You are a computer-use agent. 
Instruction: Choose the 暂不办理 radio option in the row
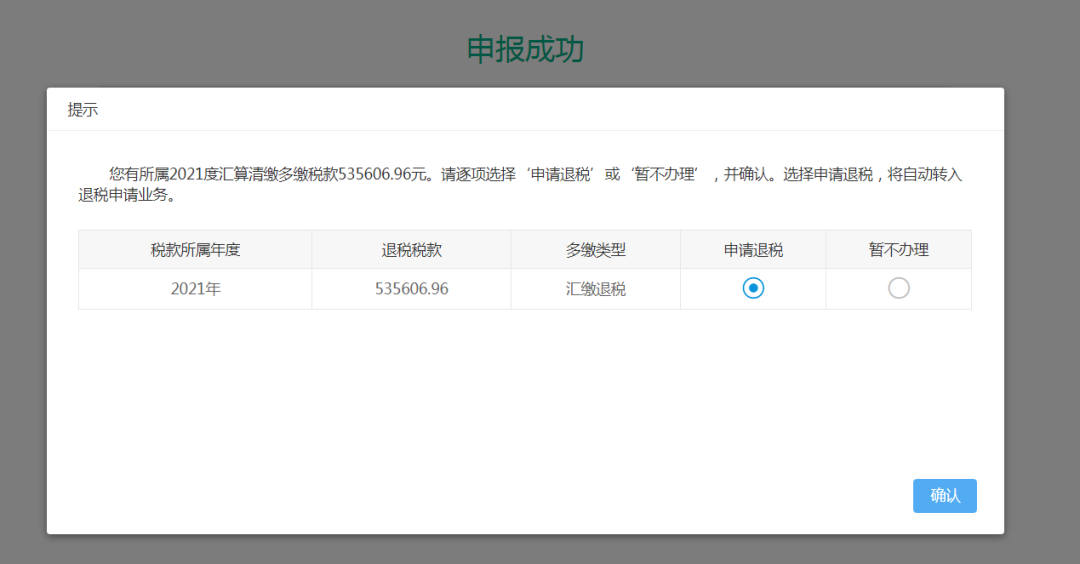coord(899,288)
